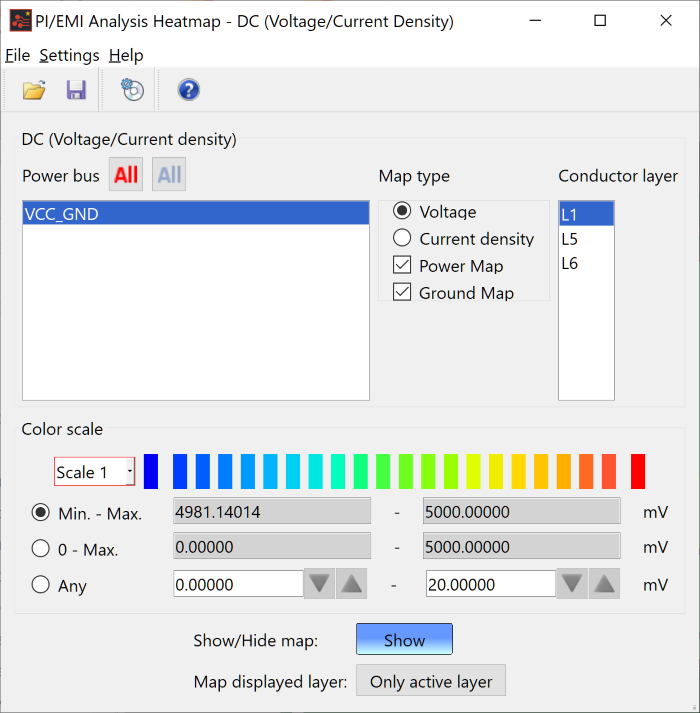Image resolution: width=700 pixels, height=713 pixels.
Task: Select conductor layer L1
Action: coord(586,214)
